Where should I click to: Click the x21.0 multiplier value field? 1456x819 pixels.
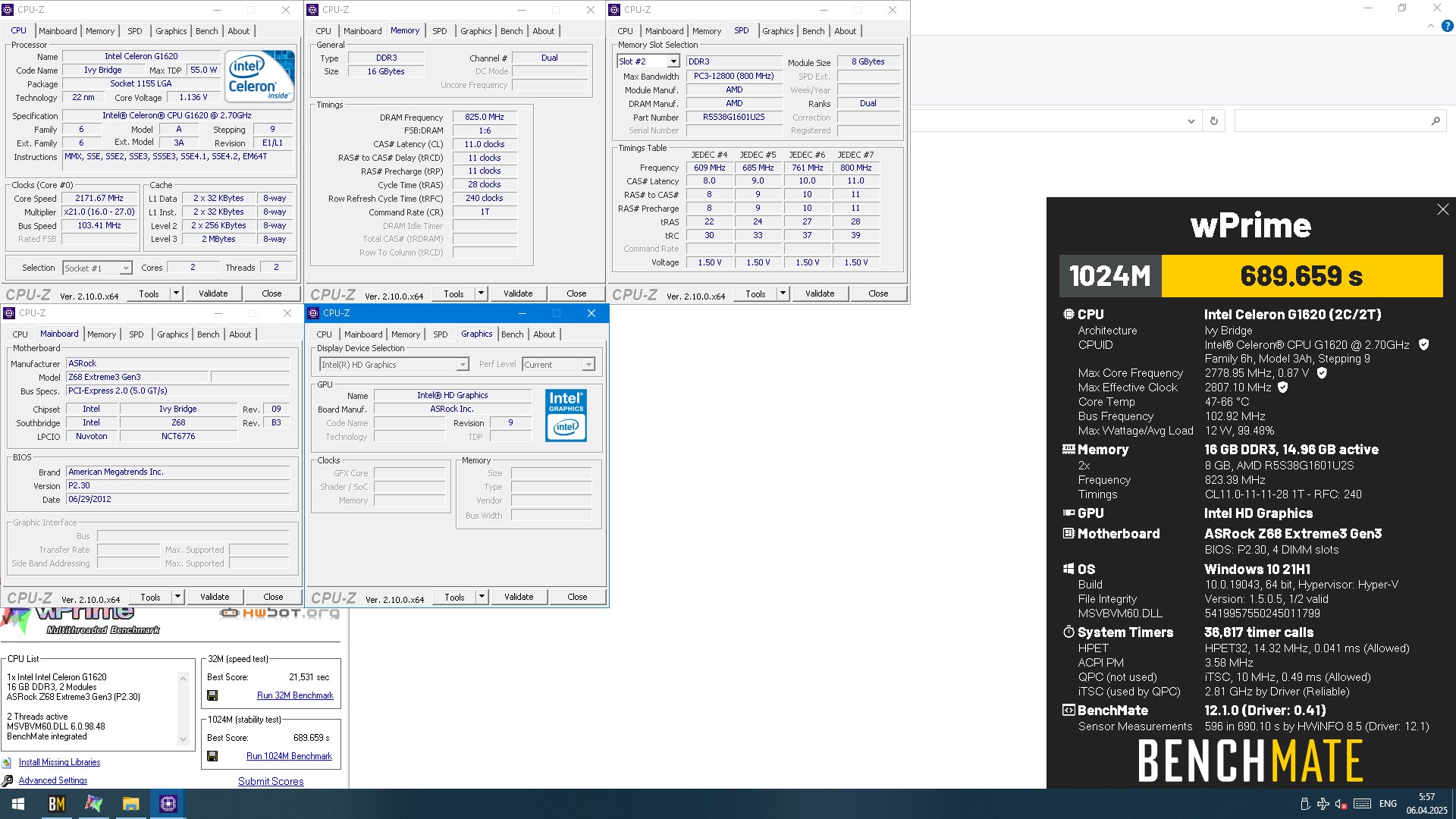(x=99, y=212)
